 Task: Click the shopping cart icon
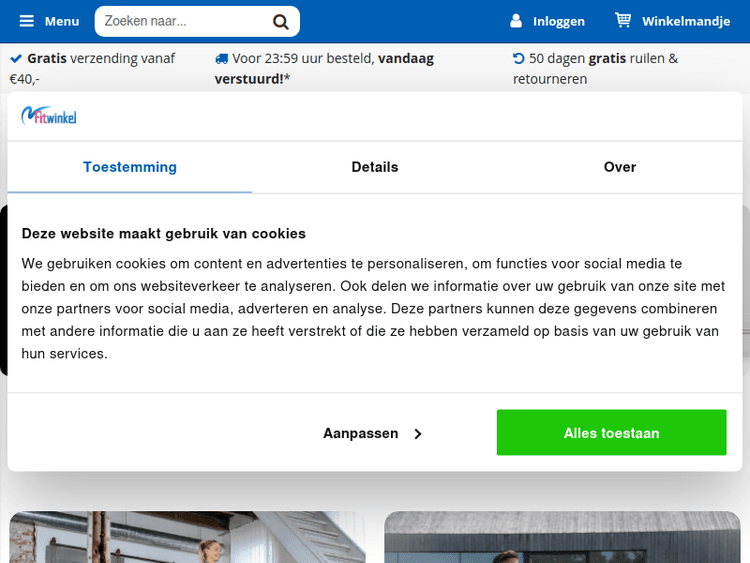point(623,20)
